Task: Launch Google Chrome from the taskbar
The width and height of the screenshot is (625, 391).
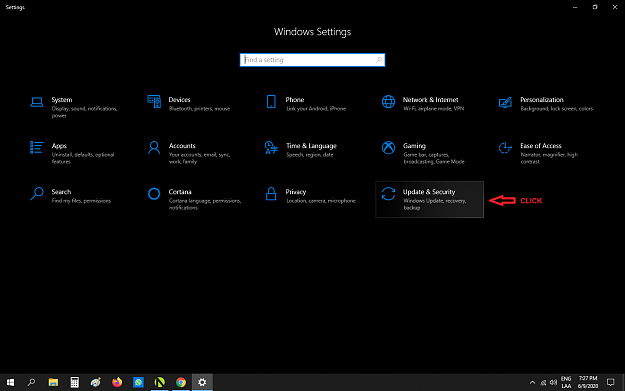Action: [x=181, y=382]
